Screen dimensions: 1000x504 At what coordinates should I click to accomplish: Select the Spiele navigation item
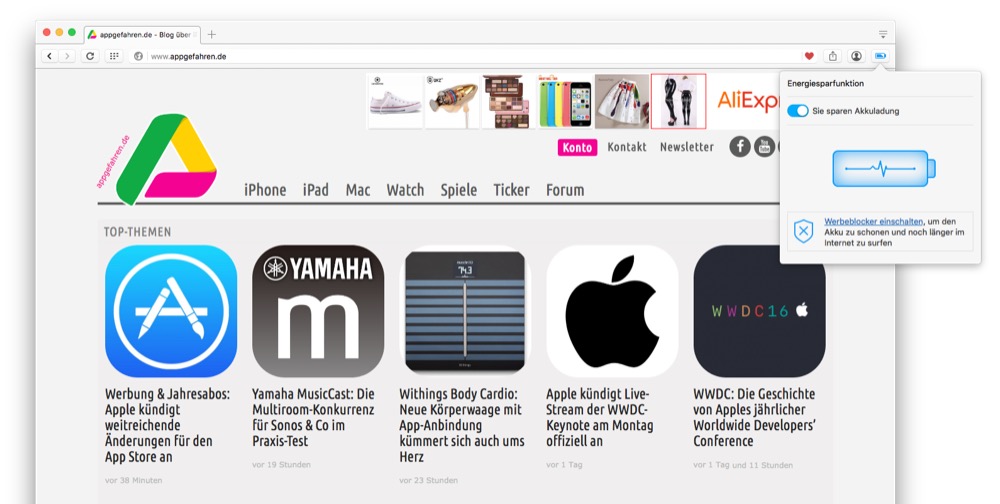[x=458, y=190]
